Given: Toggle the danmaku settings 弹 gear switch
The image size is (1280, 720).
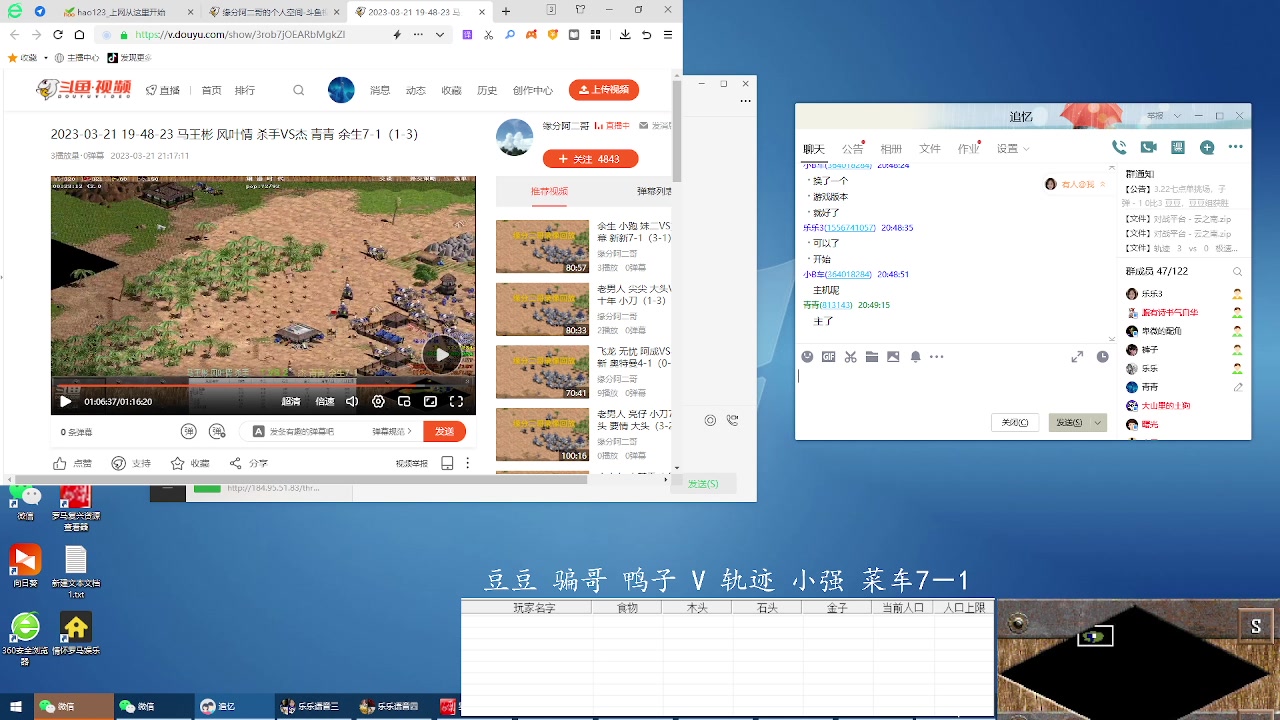Looking at the screenshot, I should (x=217, y=430).
